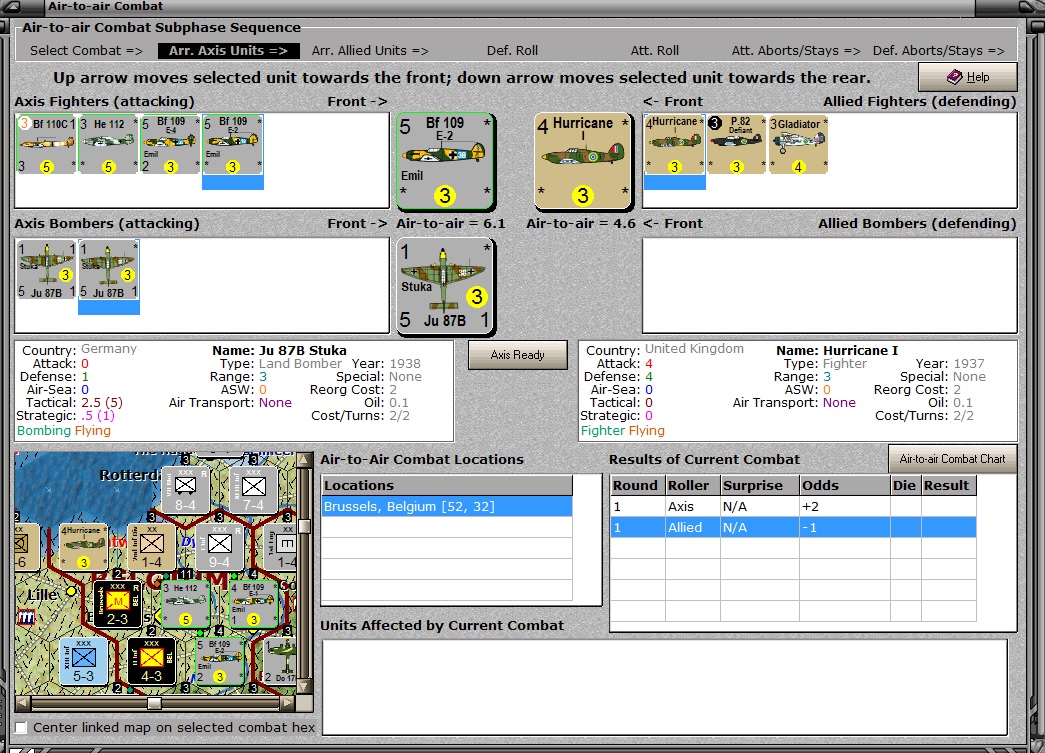Screen dimensions: 1045x753
Task: Click the 4-3 Belgian infantry counter on map
Action: click(151, 661)
